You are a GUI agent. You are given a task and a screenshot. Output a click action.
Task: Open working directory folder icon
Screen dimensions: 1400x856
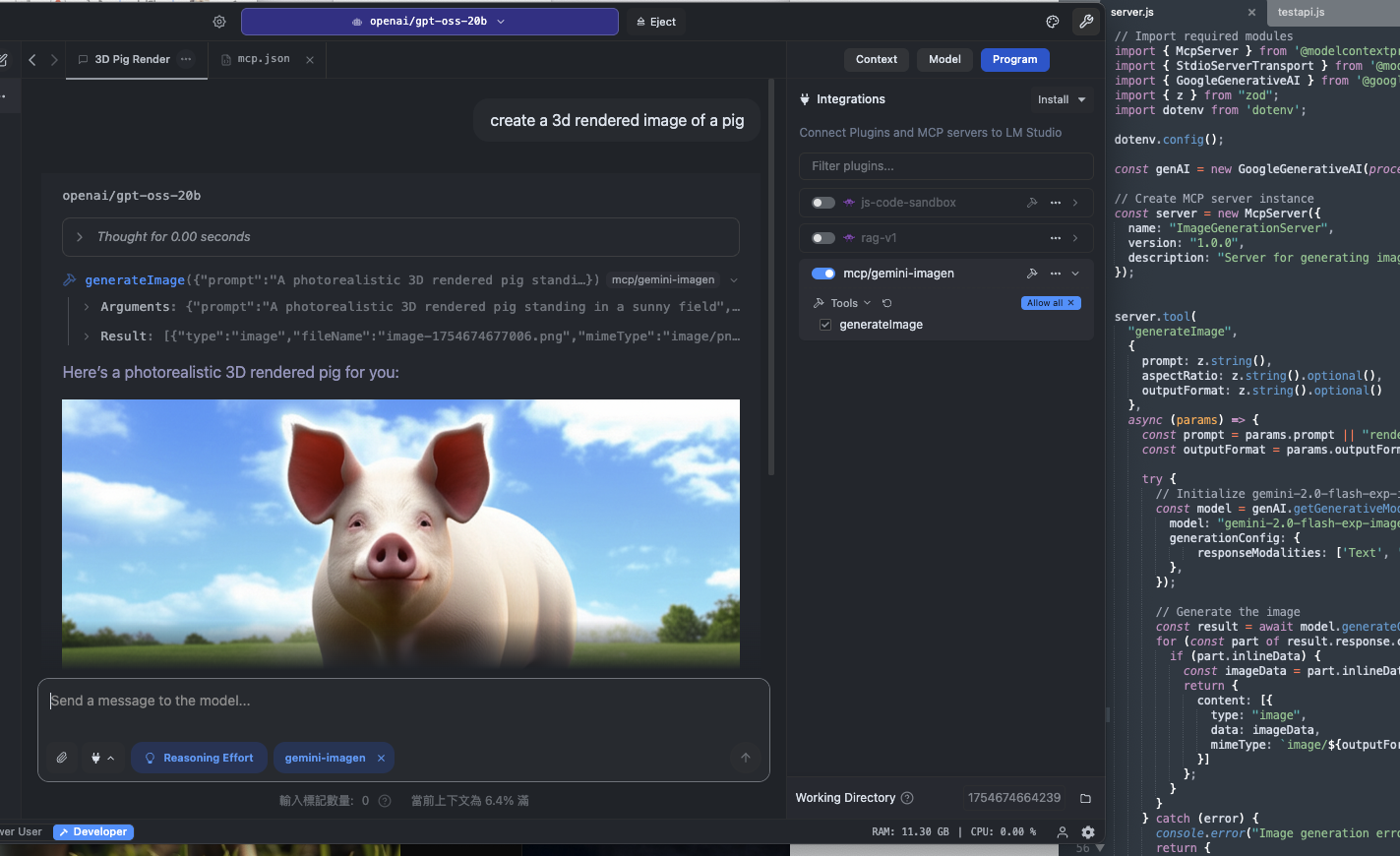tap(1085, 798)
